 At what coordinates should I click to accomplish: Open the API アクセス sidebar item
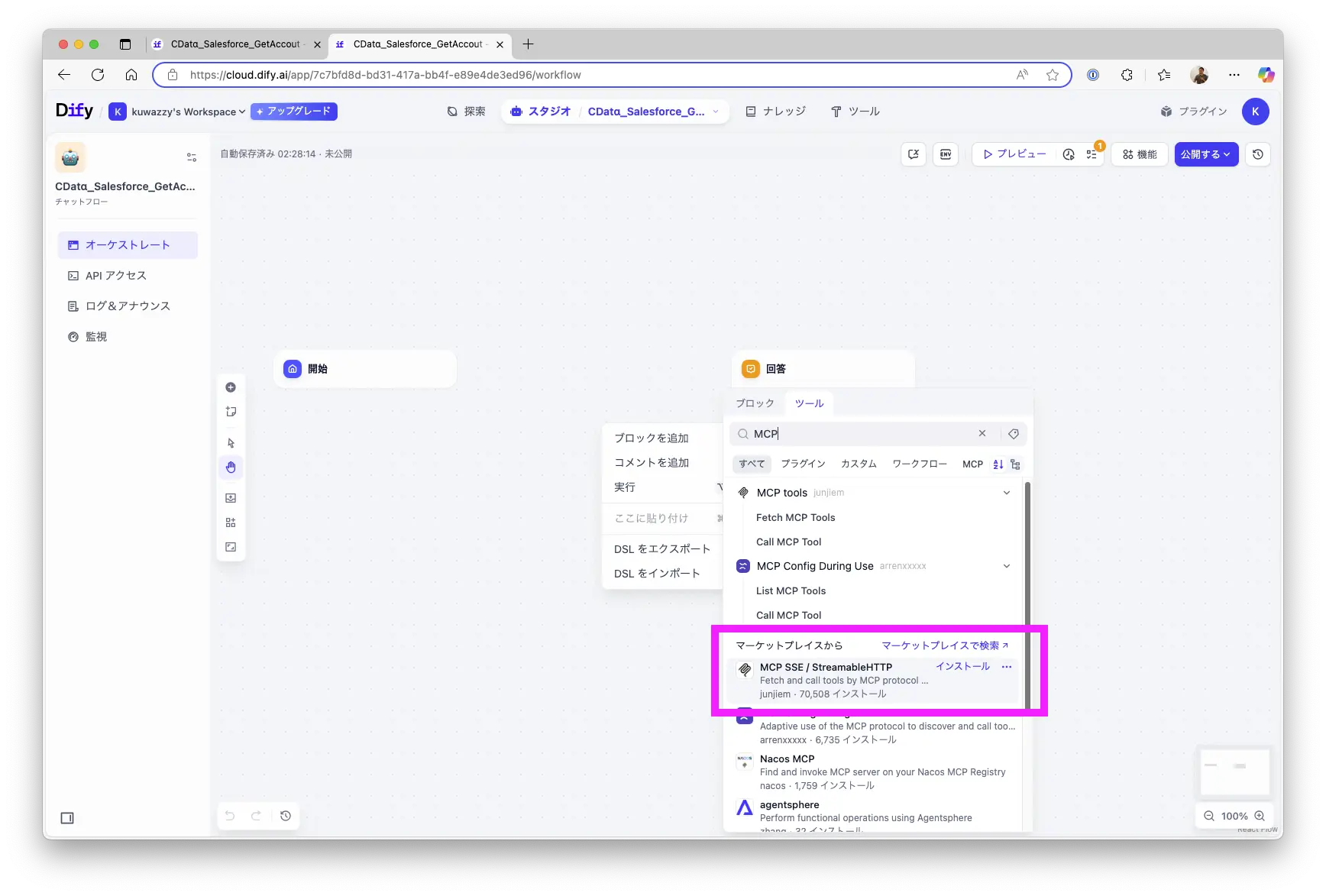pos(128,276)
